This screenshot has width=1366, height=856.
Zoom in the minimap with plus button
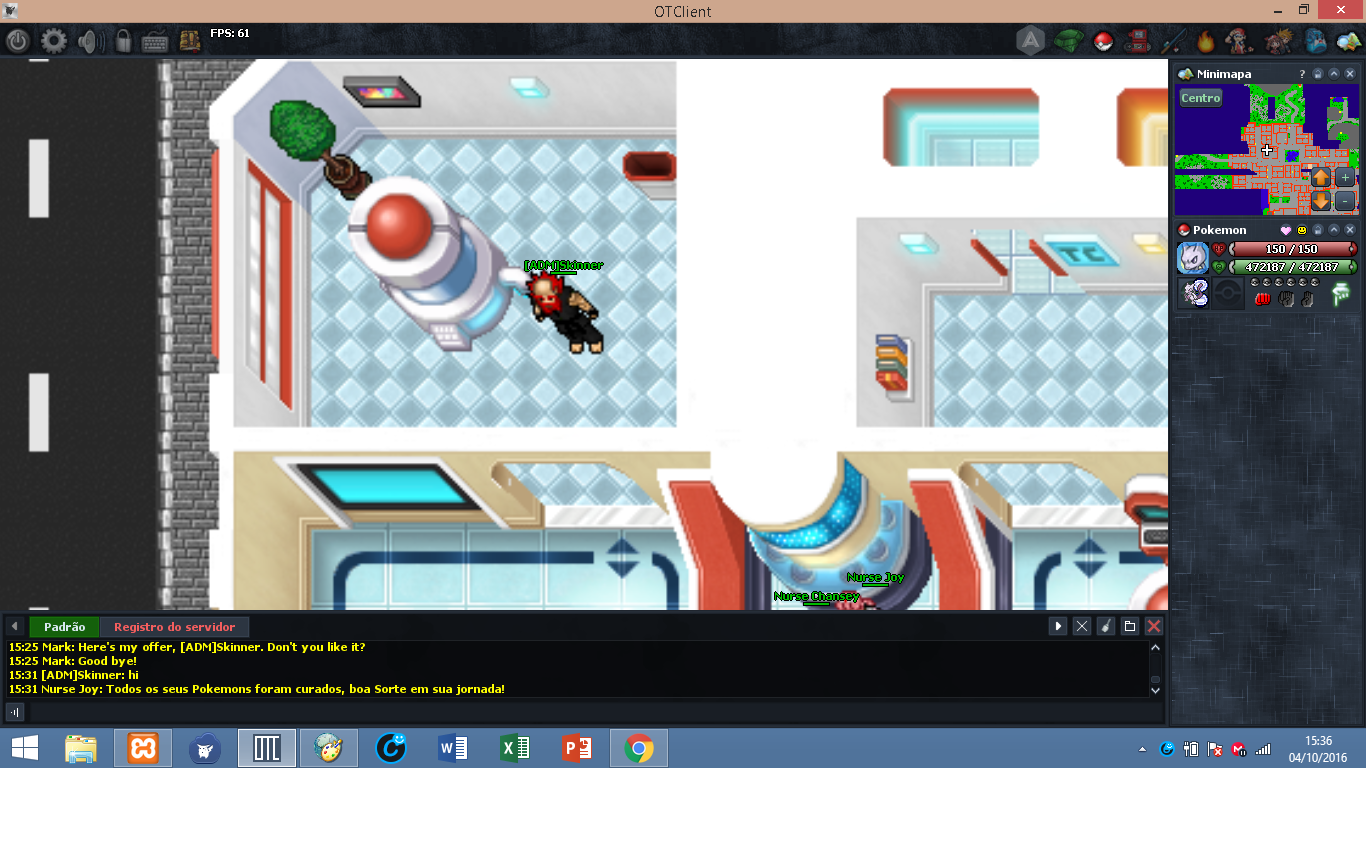pos(1345,177)
